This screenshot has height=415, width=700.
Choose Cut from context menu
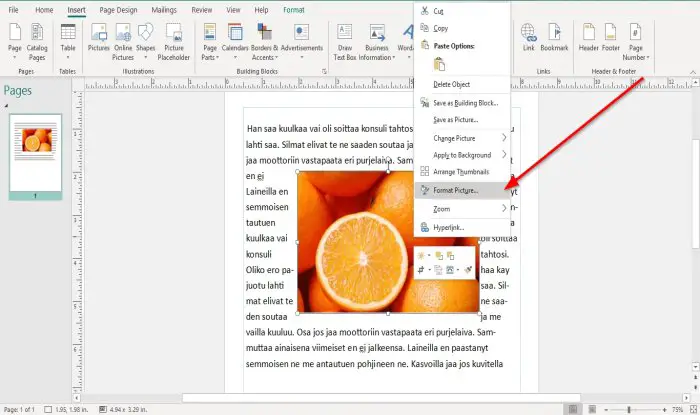tap(462, 11)
